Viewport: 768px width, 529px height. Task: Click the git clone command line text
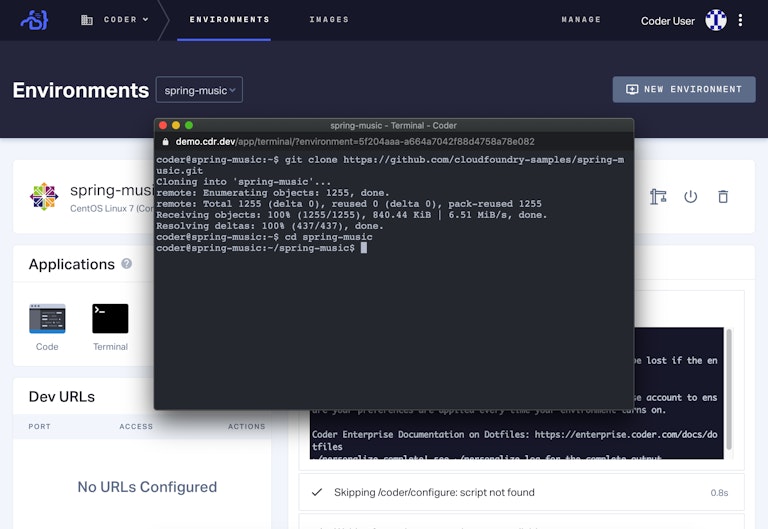tap(390, 165)
